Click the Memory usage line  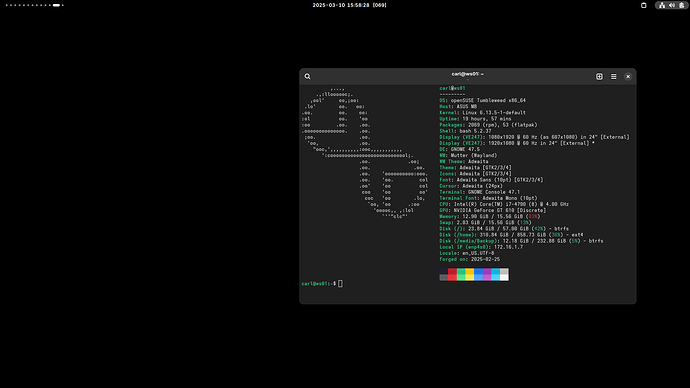pyautogui.click(x=490, y=216)
